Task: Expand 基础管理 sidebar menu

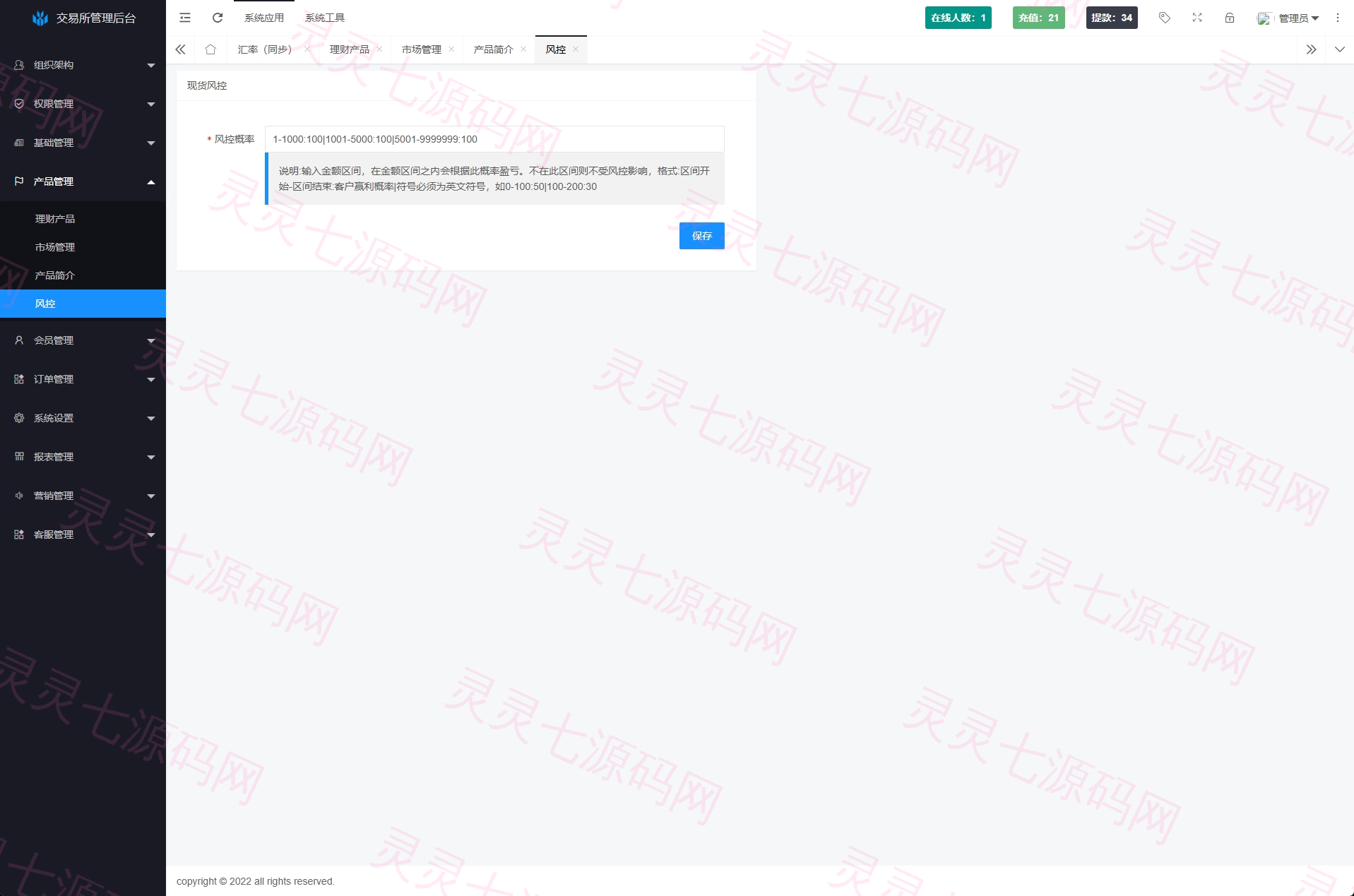Action: point(83,143)
